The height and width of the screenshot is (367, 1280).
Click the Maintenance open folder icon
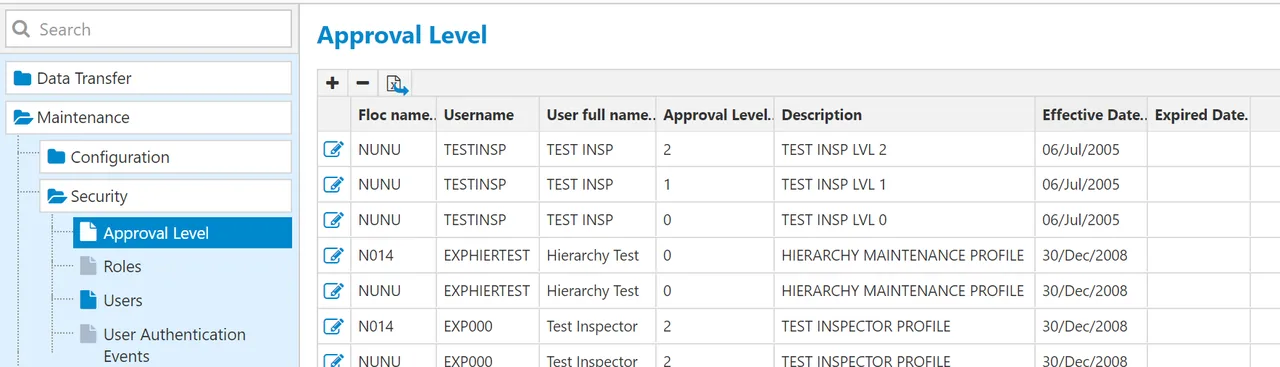[23, 118]
